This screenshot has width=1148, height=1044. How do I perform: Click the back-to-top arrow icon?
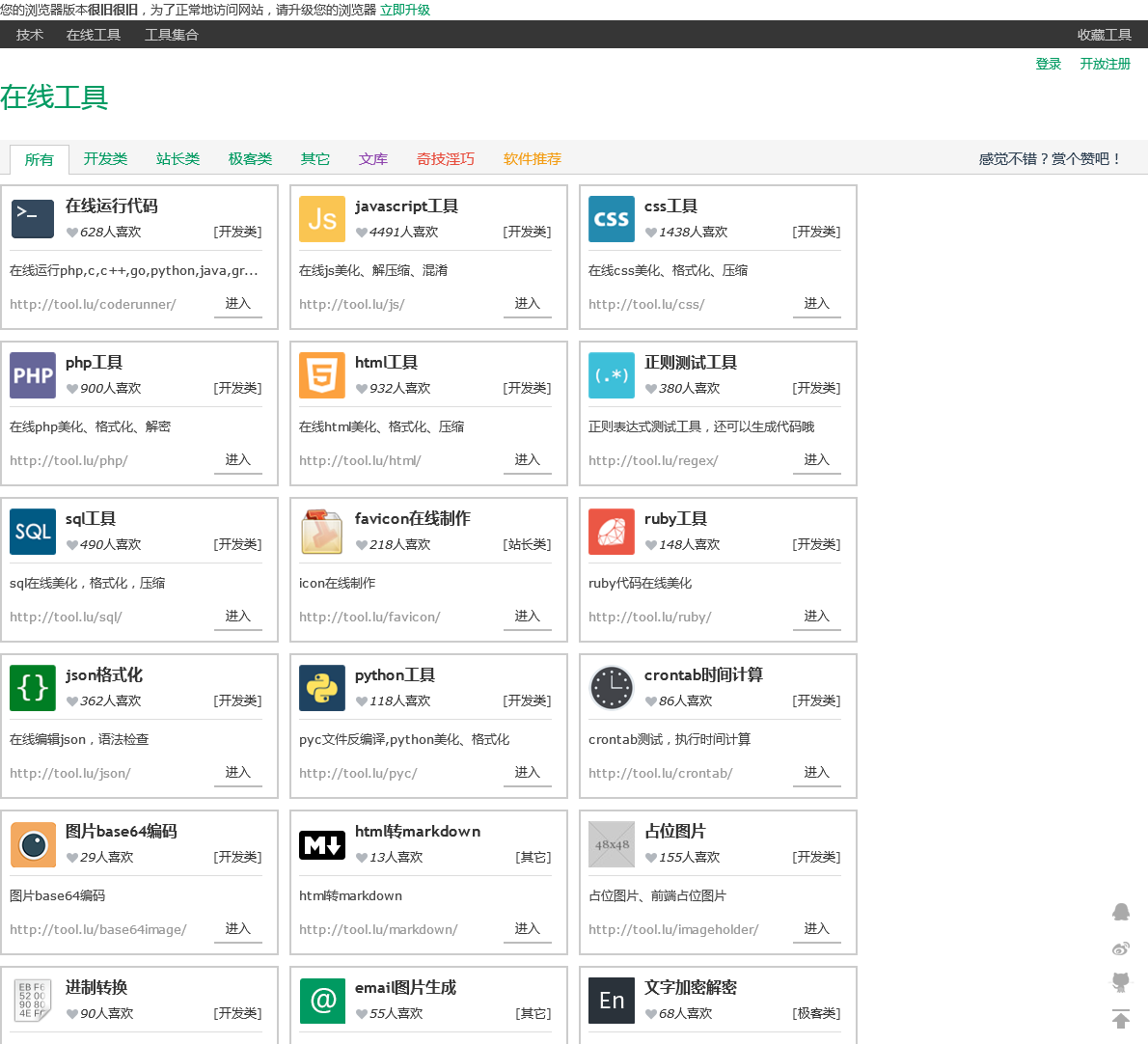pyautogui.click(x=1121, y=1019)
